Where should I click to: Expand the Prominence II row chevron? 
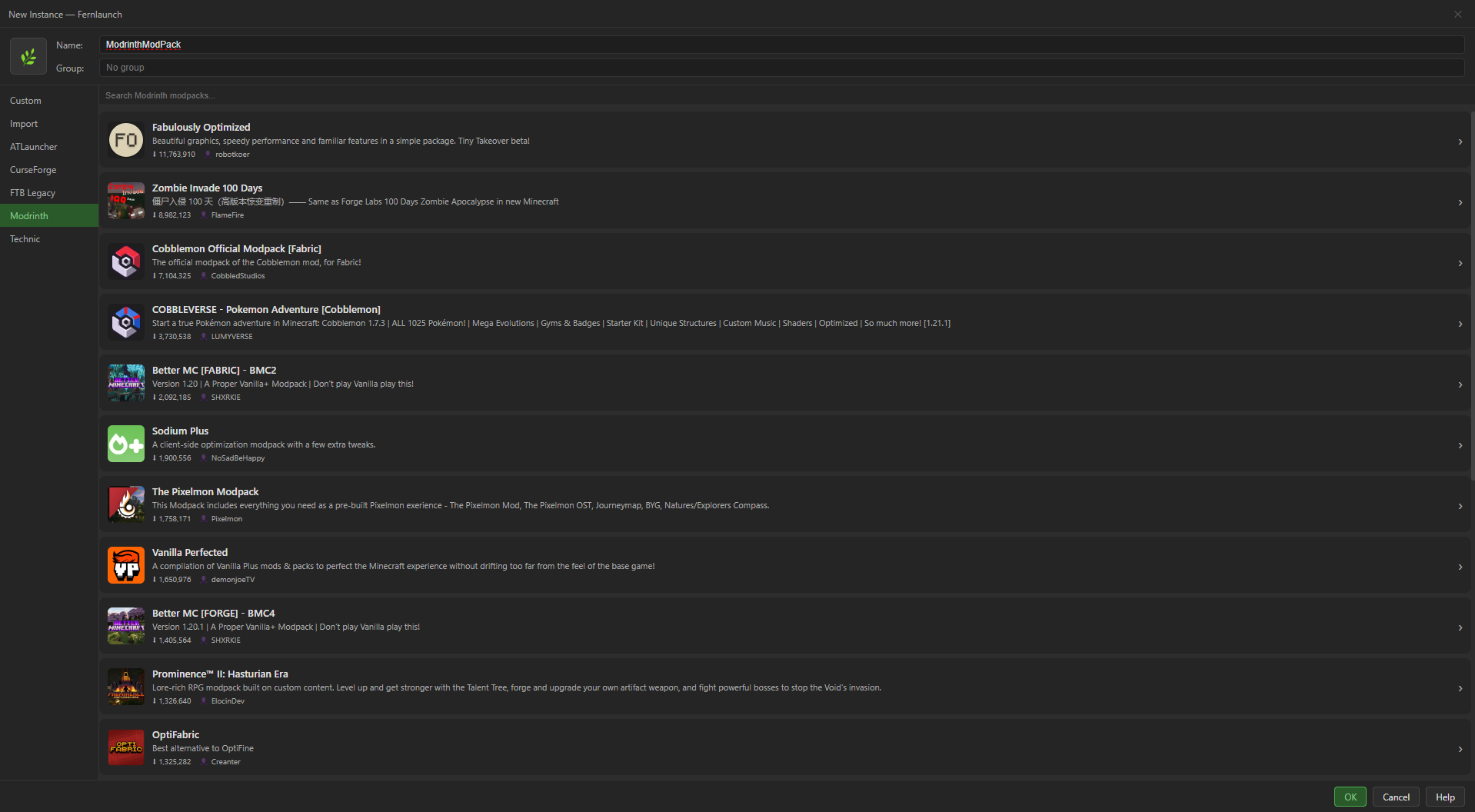tap(1460, 688)
